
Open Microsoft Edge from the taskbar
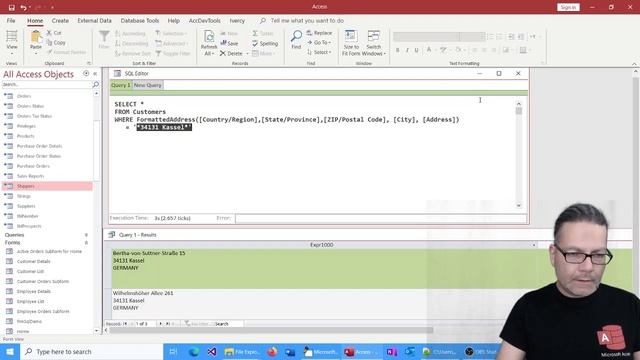pyautogui.click(x=194, y=351)
